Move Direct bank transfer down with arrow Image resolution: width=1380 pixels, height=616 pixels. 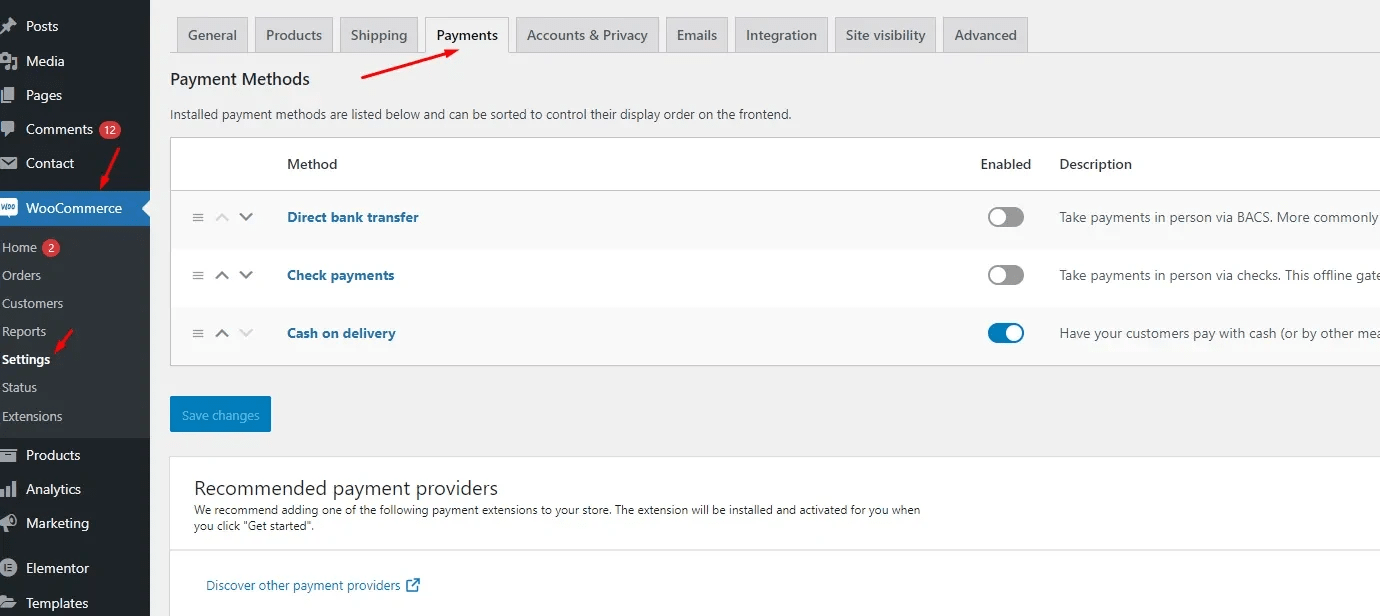point(246,217)
